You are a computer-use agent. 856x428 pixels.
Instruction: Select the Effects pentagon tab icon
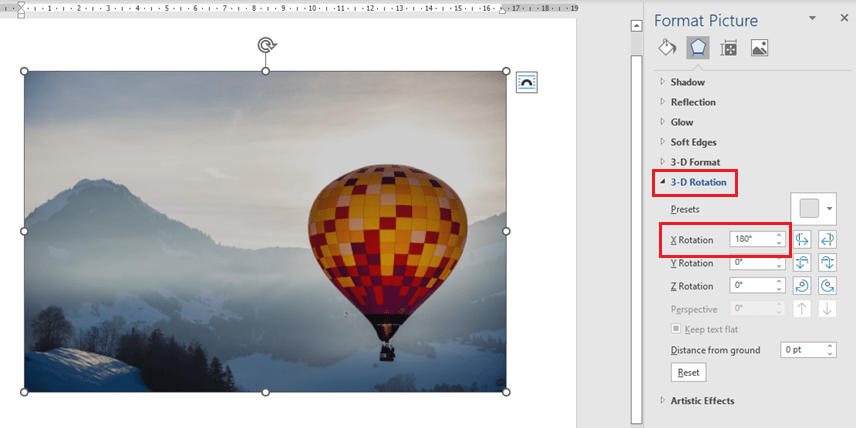coord(698,48)
